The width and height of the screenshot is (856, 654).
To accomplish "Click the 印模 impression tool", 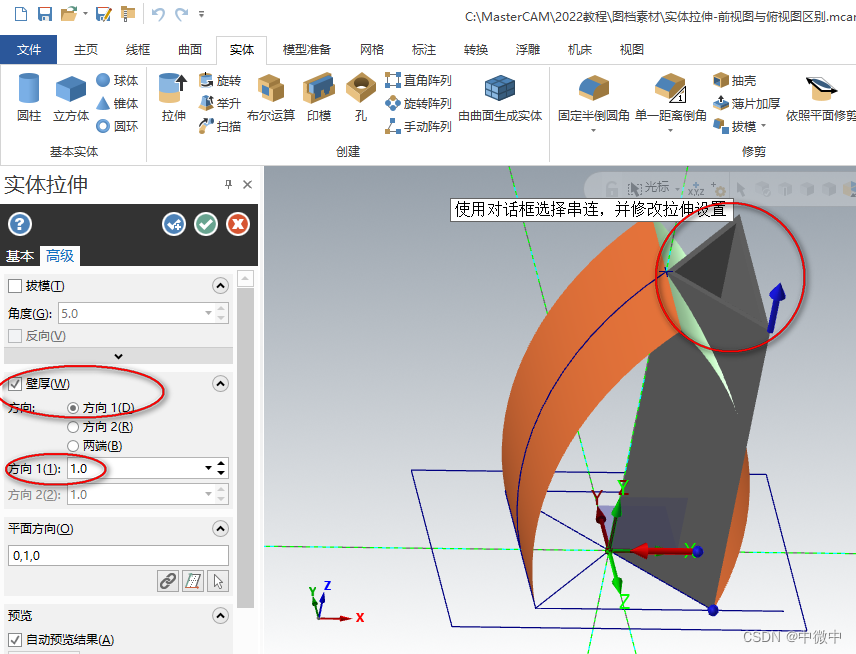I will point(319,97).
